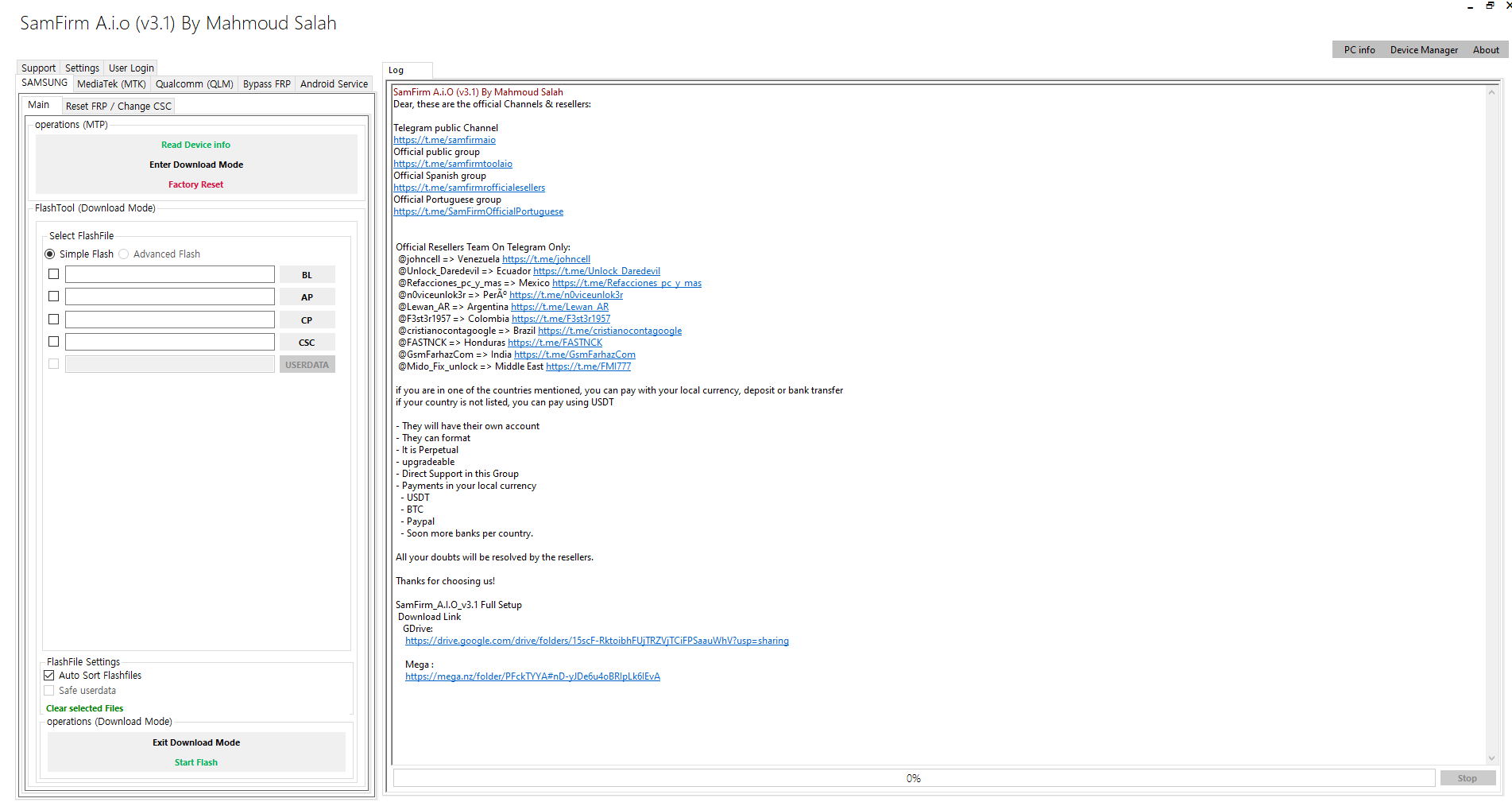Open Device Manager
This screenshot has width=1512, height=810.
(x=1424, y=50)
